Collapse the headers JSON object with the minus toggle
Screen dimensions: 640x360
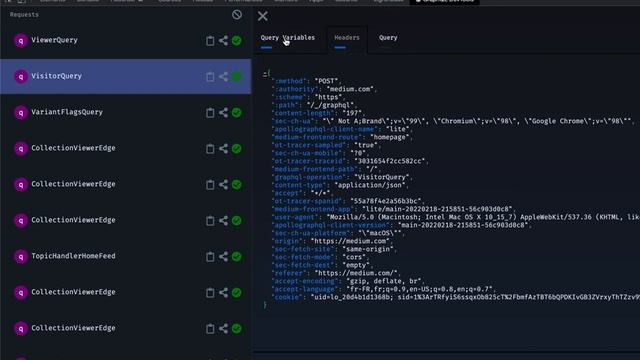(x=264, y=74)
